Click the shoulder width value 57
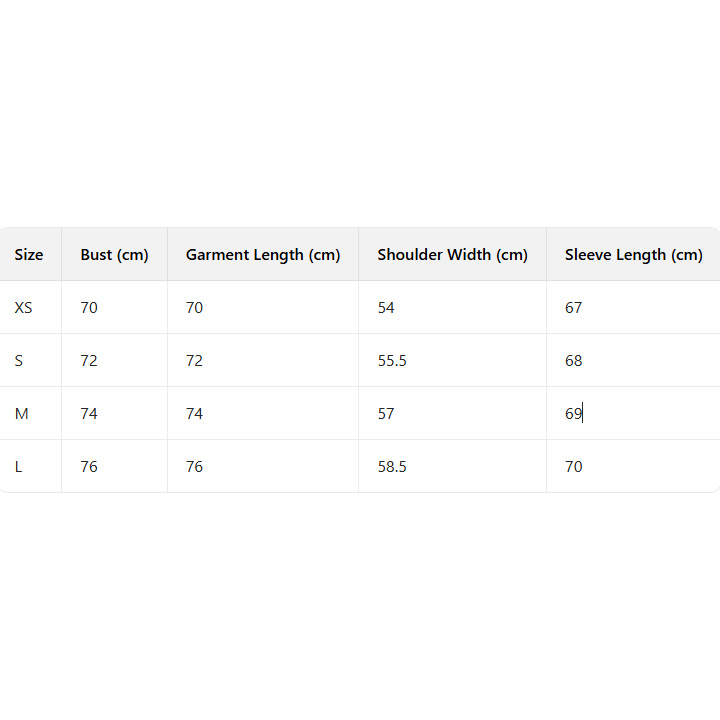Screen dimensions: 720x720 click(386, 414)
